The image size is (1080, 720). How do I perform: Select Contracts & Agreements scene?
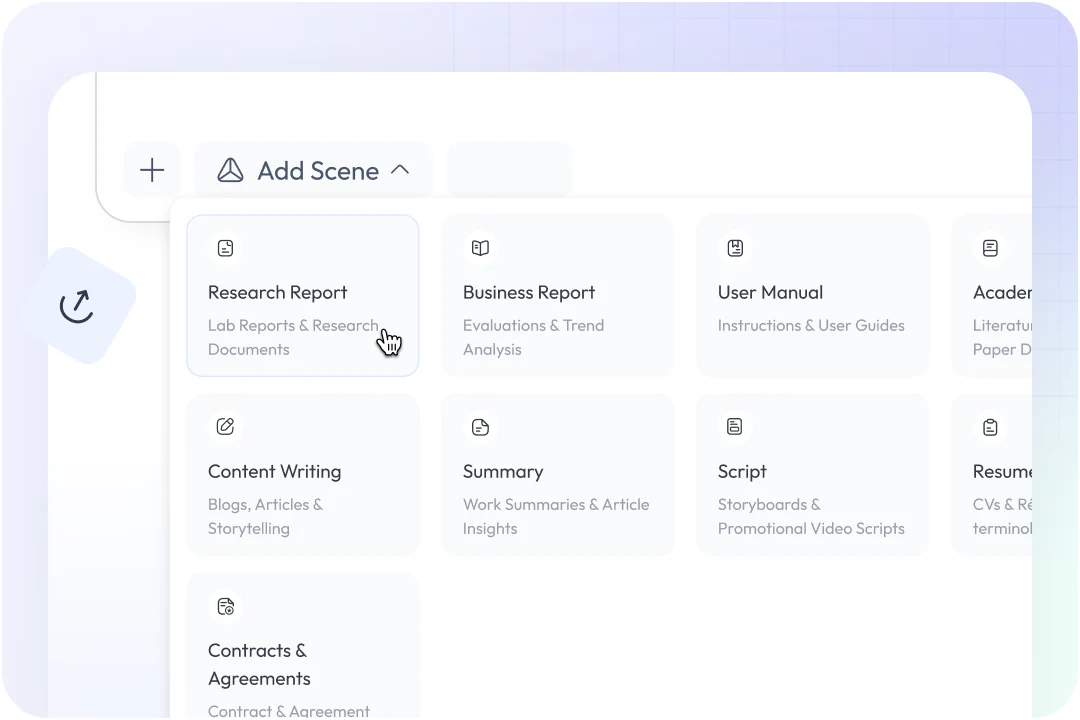point(259,664)
